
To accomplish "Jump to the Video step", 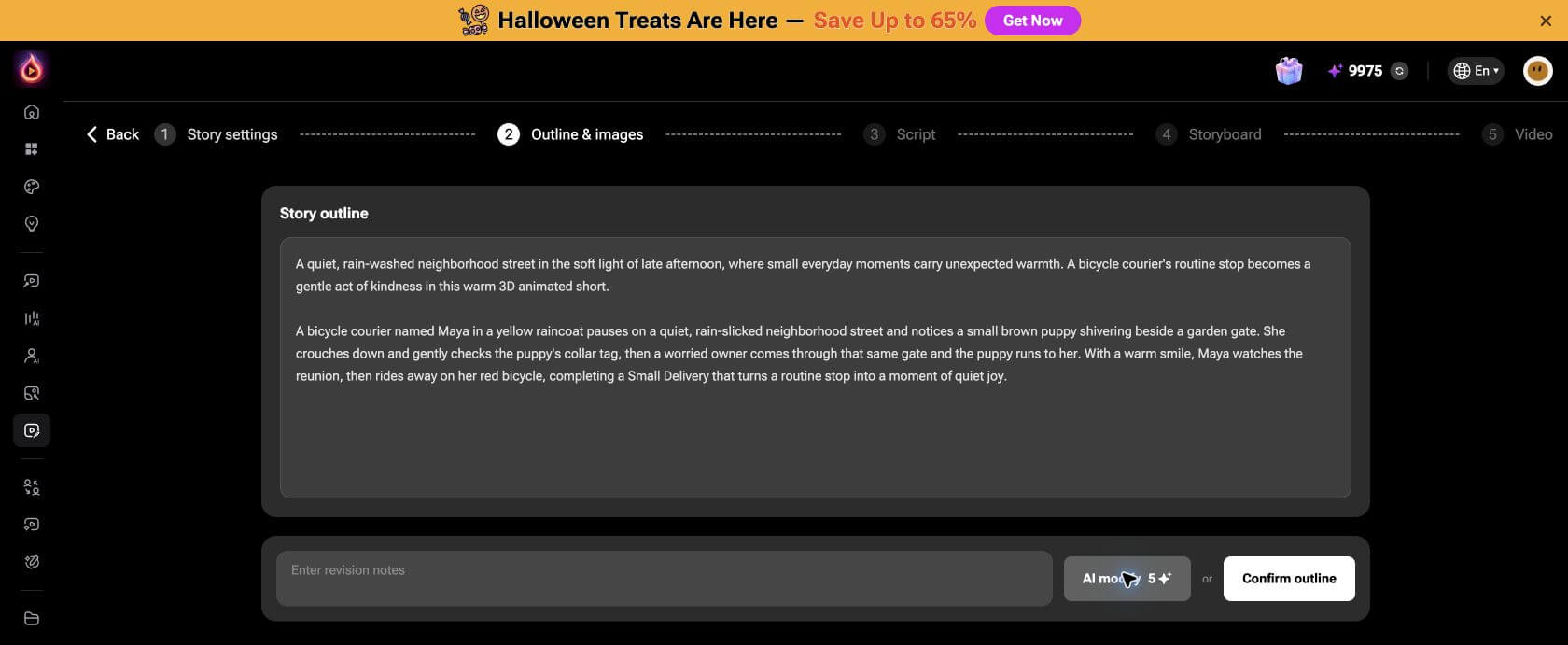I will 1518,134.
